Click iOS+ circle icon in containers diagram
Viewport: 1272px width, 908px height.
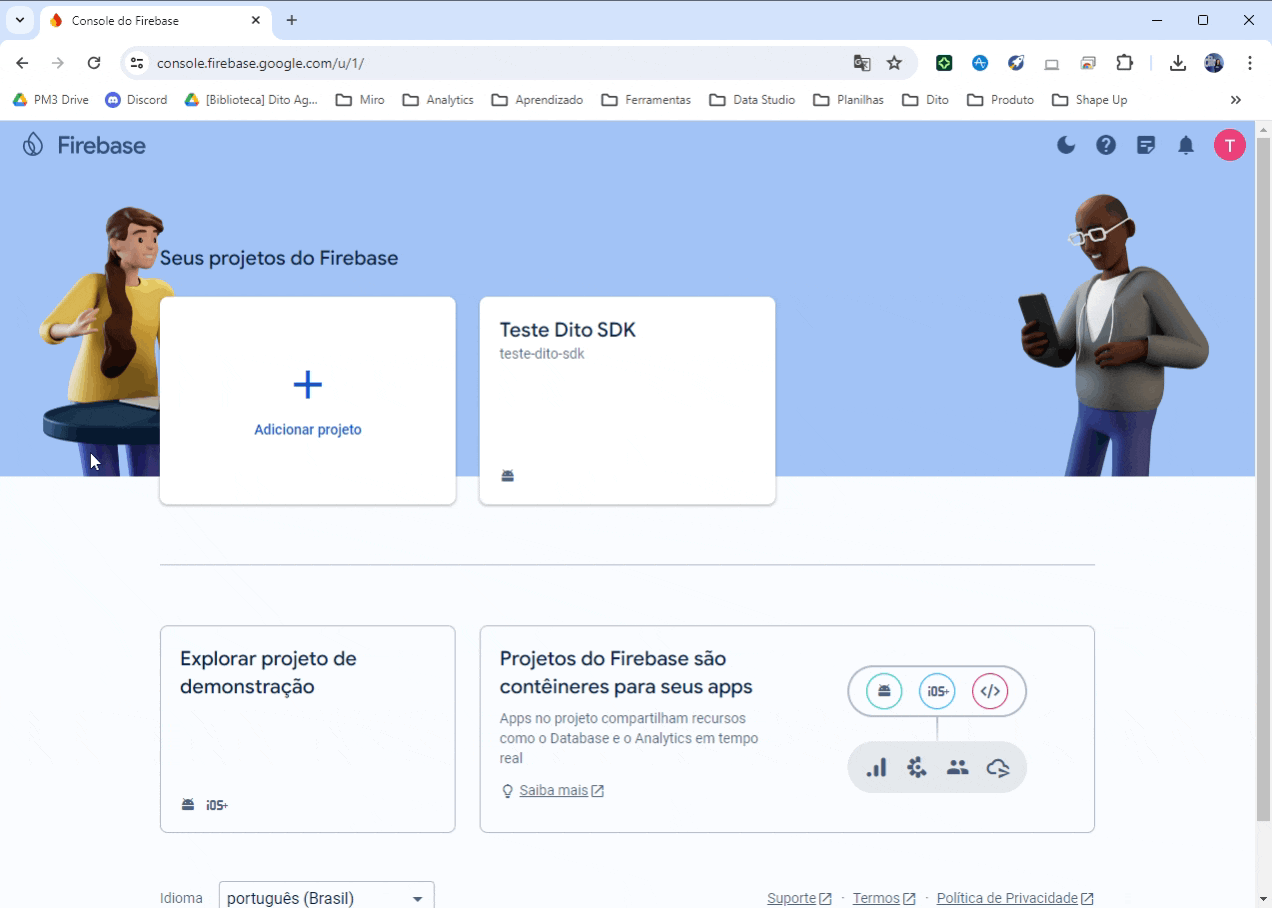point(937,691)
